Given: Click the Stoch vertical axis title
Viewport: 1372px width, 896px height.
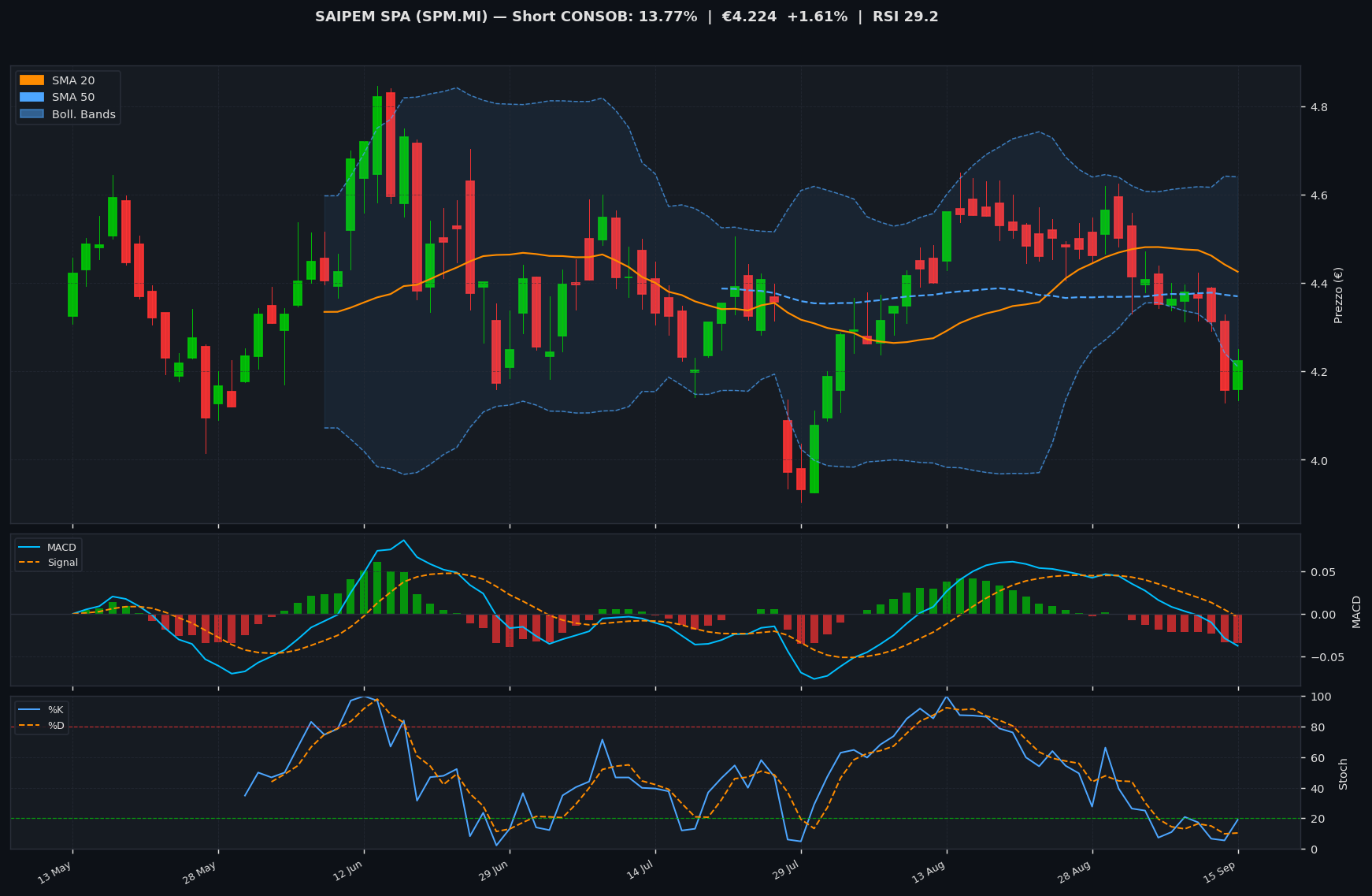Looking at the screenshot, I should 1344,774.
